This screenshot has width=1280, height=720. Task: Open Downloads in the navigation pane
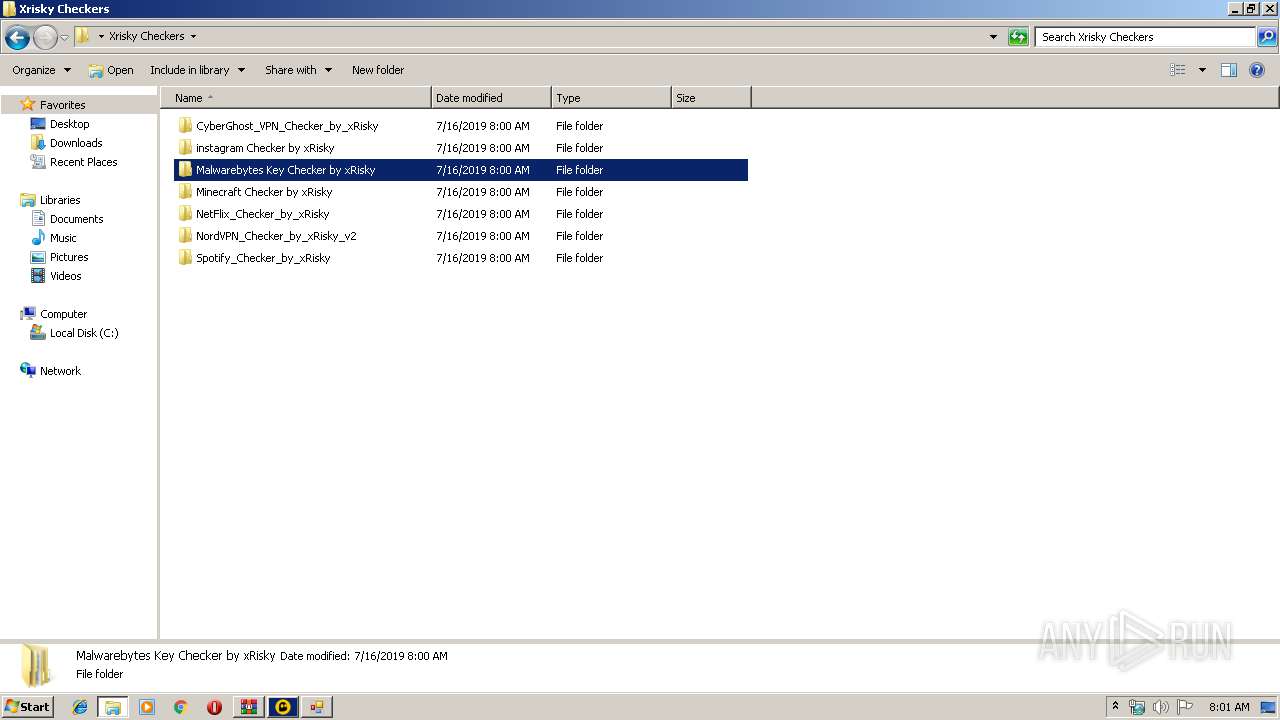76,143
